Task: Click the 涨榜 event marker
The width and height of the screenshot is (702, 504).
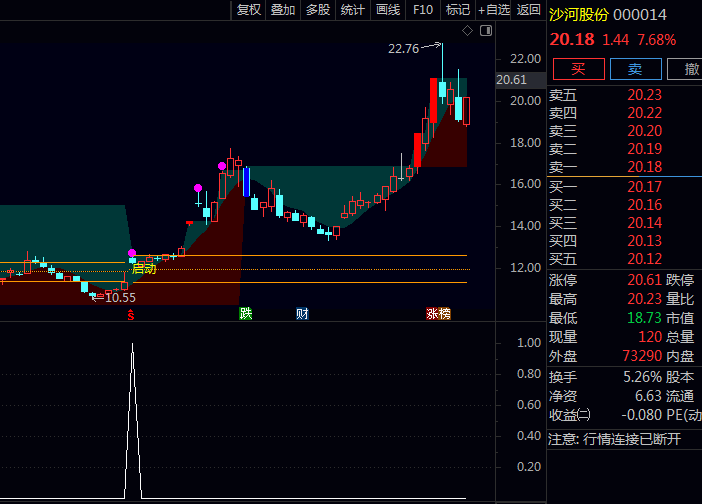Action: tap(438, 314)
